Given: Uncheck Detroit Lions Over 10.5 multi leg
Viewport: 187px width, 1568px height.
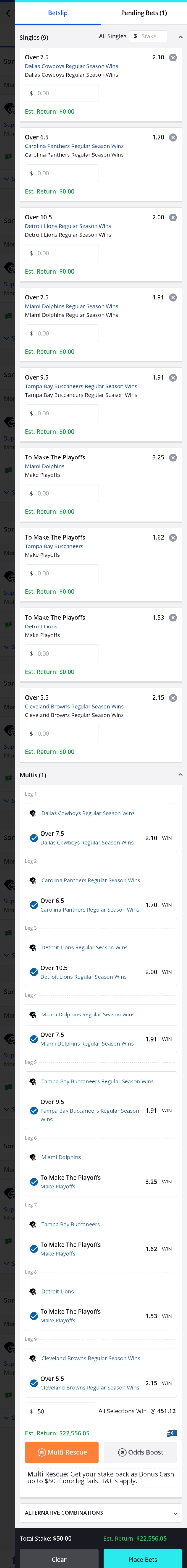Looking at the screenshot, I should (34, 972).
